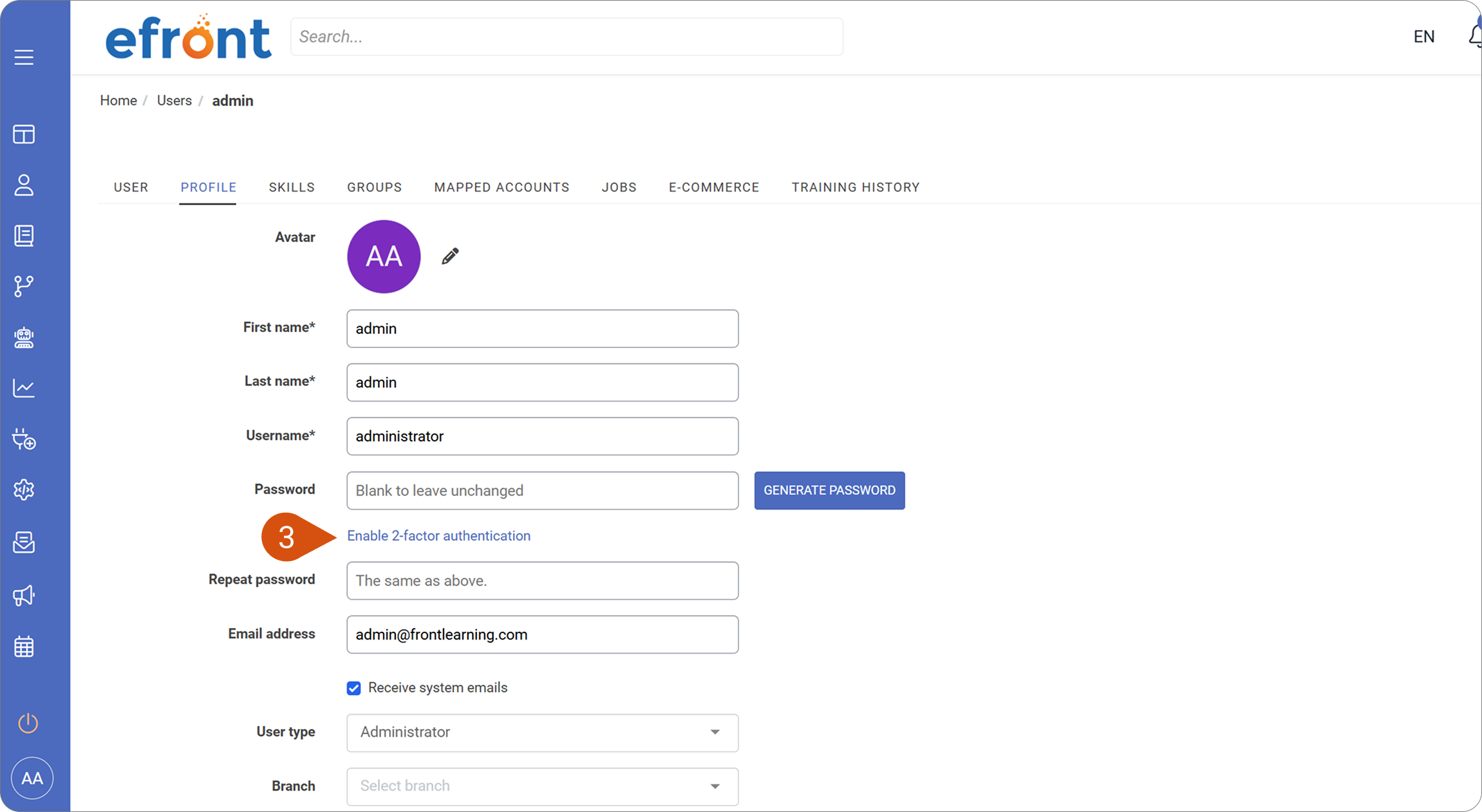This screenshot has width=1482, height=812.
Task: Open the reports chart icon in sidebar
Action: (24, 388)
